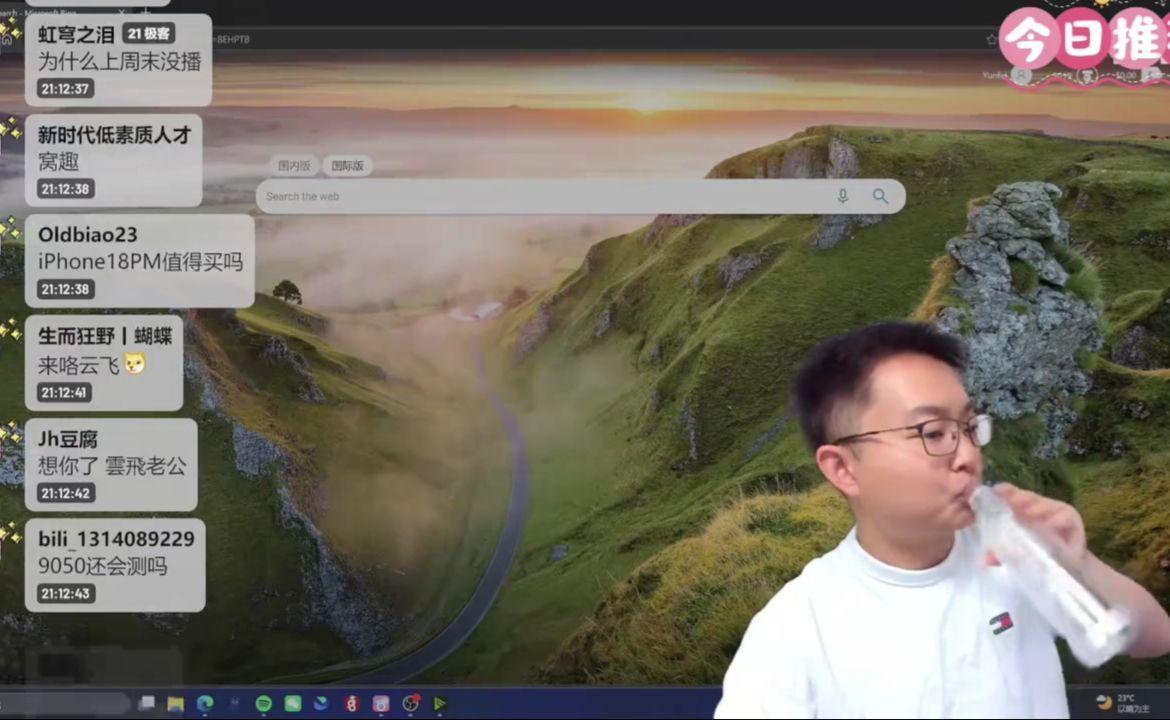Click the magnifying glass search icon
The width and height of the screenshot is (1170, 720).
pos(880,196)
